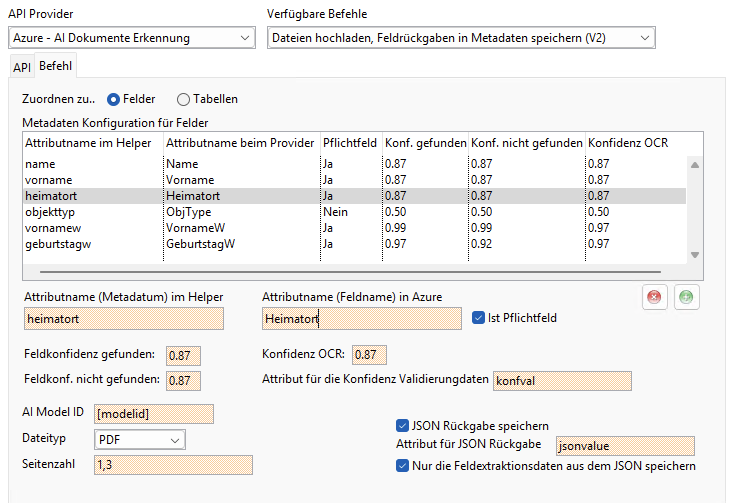Click the Seitenzahl input field
This screenshot has height=503, width=730.
(x=173, y=464)
